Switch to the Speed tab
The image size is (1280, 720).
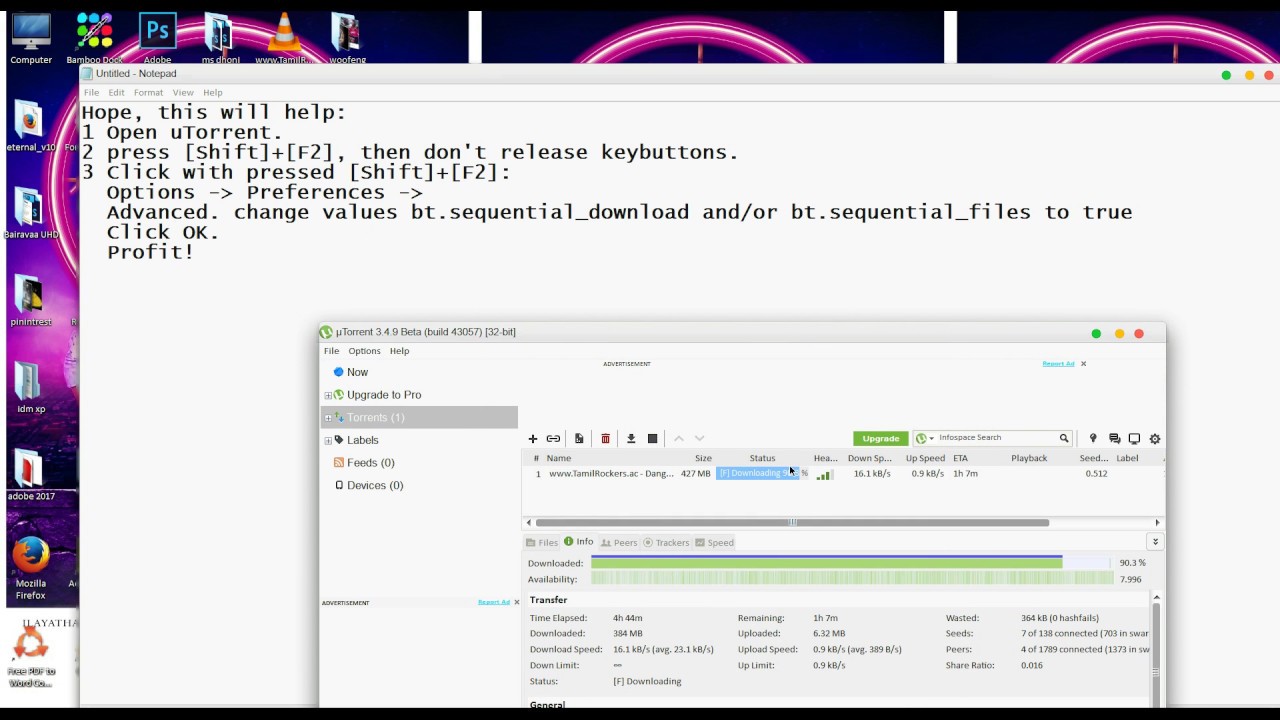coord(715,542)
